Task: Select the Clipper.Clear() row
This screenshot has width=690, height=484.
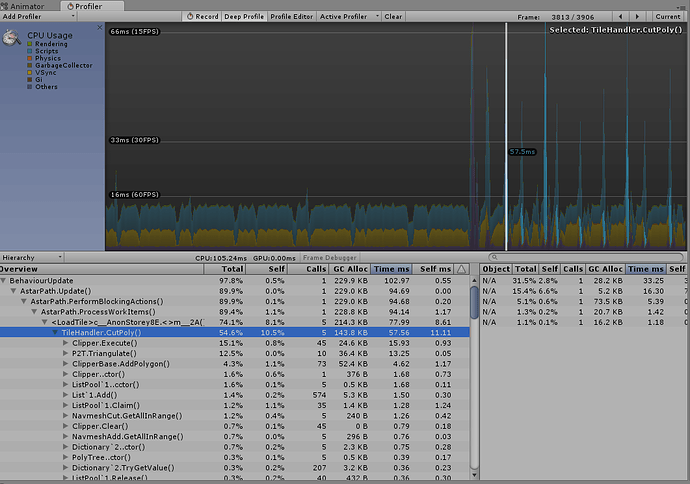Action: click(235, 426)
